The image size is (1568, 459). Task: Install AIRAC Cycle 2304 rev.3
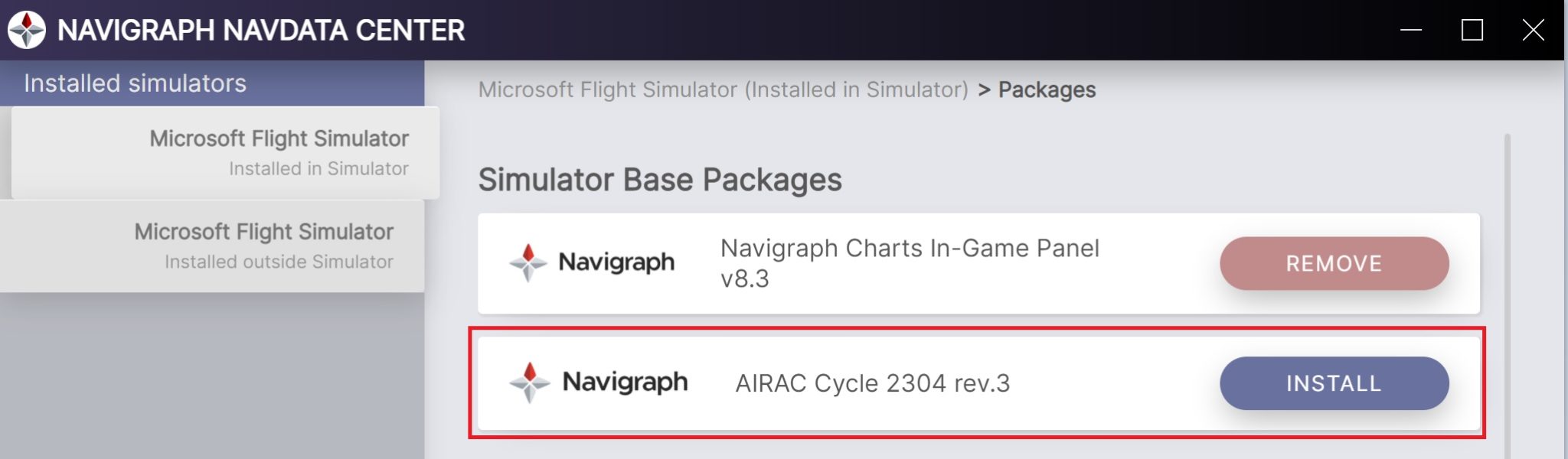click(x=1334, y=383)
